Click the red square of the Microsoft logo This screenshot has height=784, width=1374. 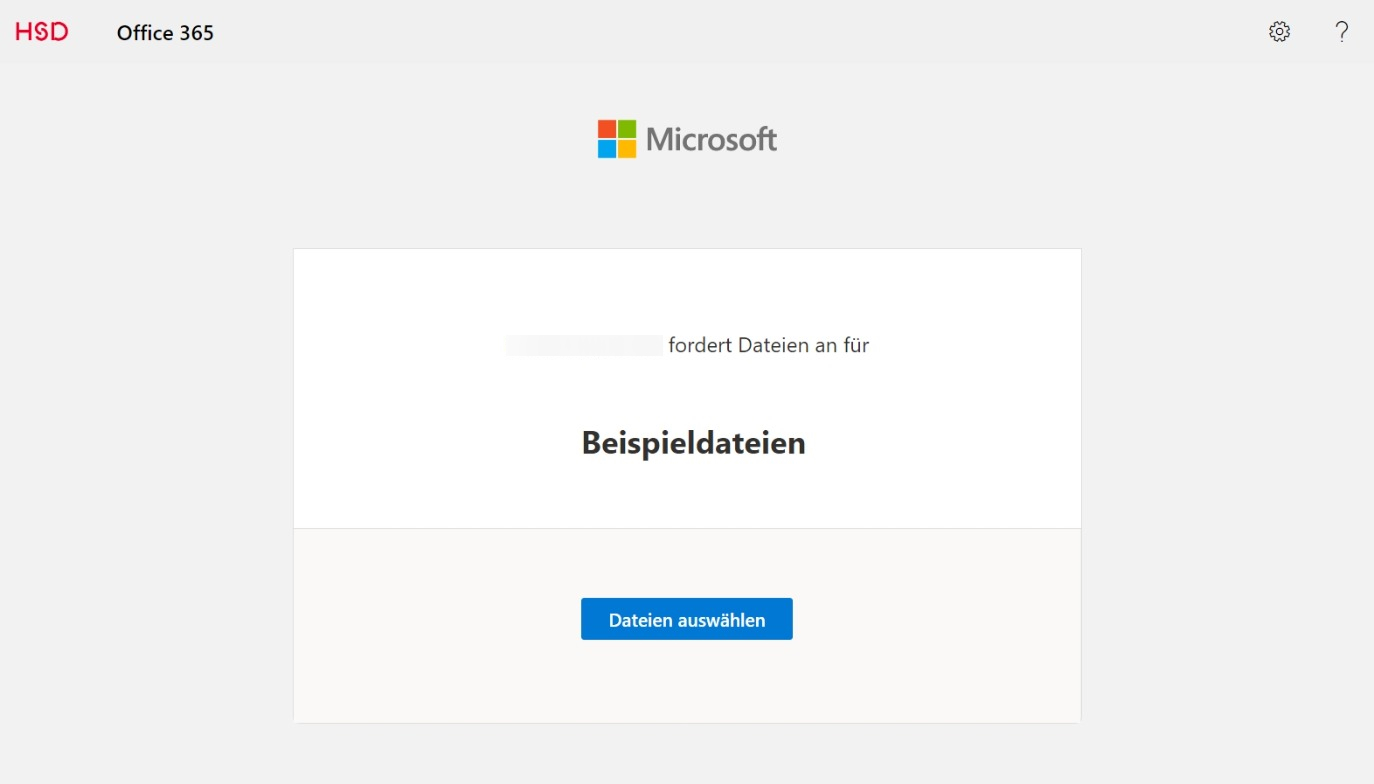pos(607,129)
